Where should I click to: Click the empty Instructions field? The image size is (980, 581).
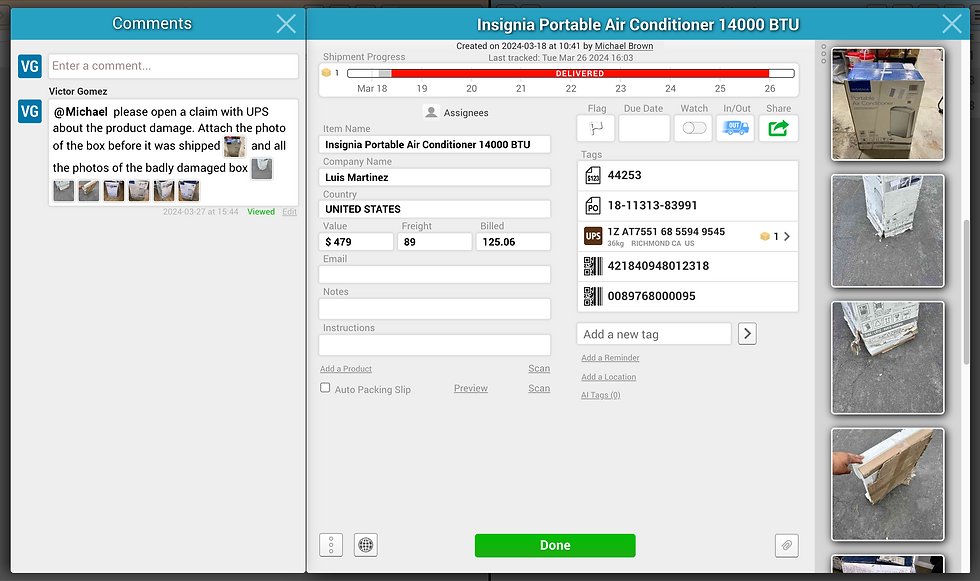(x=434, y=345)
